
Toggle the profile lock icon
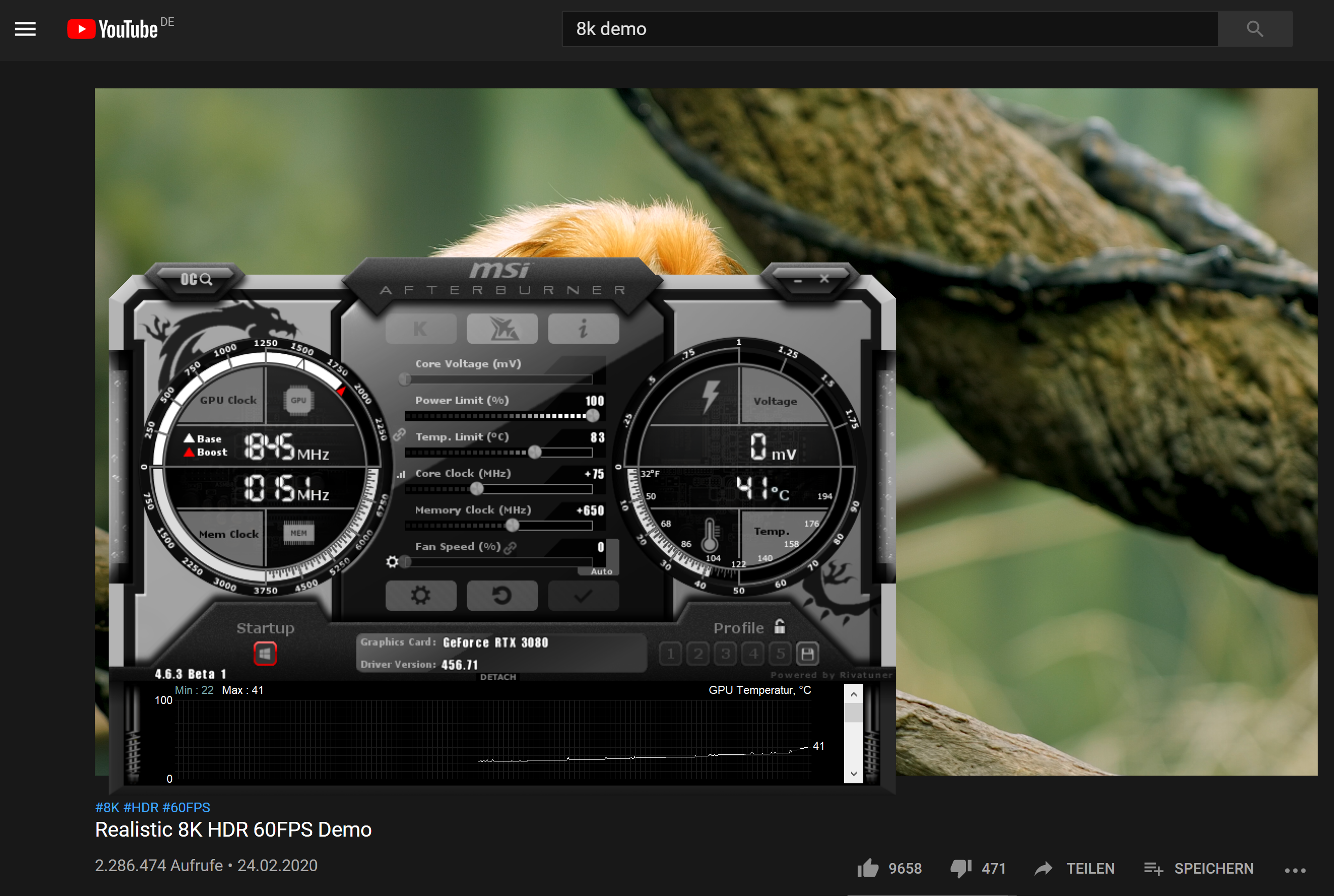click(779, 626)
